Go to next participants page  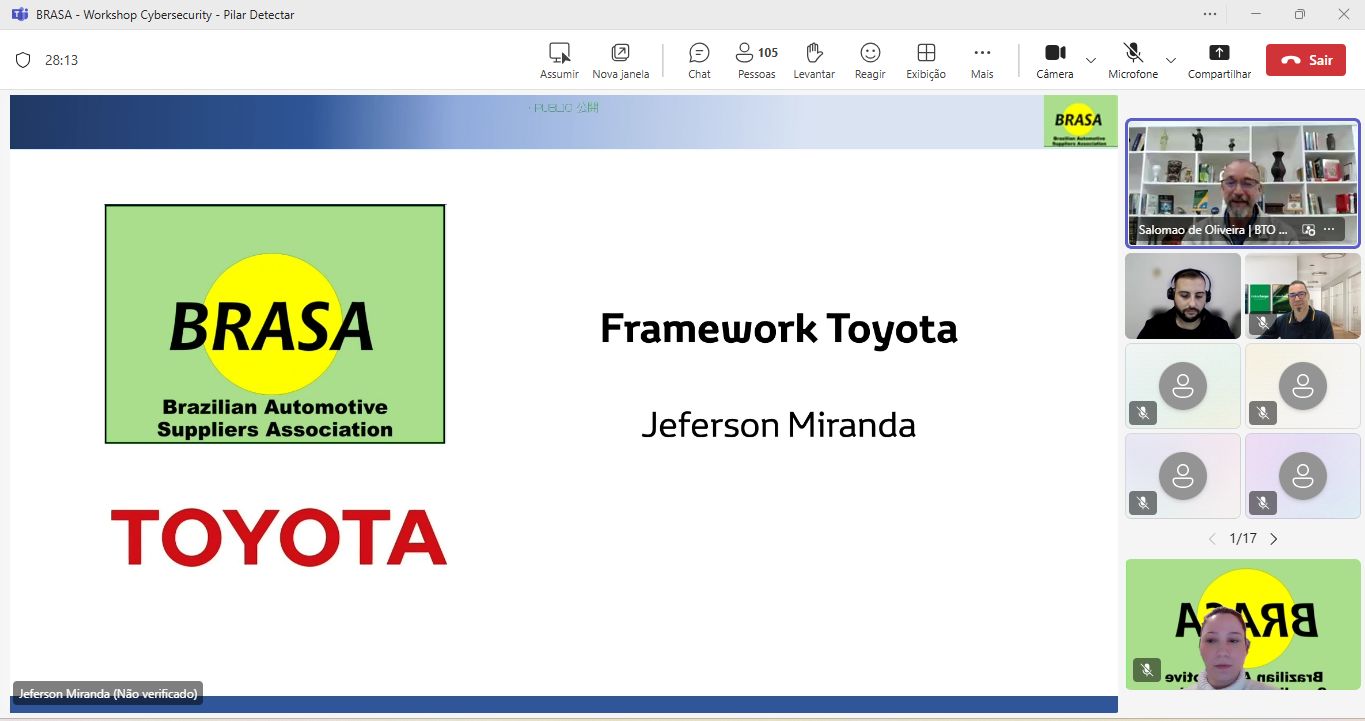[1274, 539]
